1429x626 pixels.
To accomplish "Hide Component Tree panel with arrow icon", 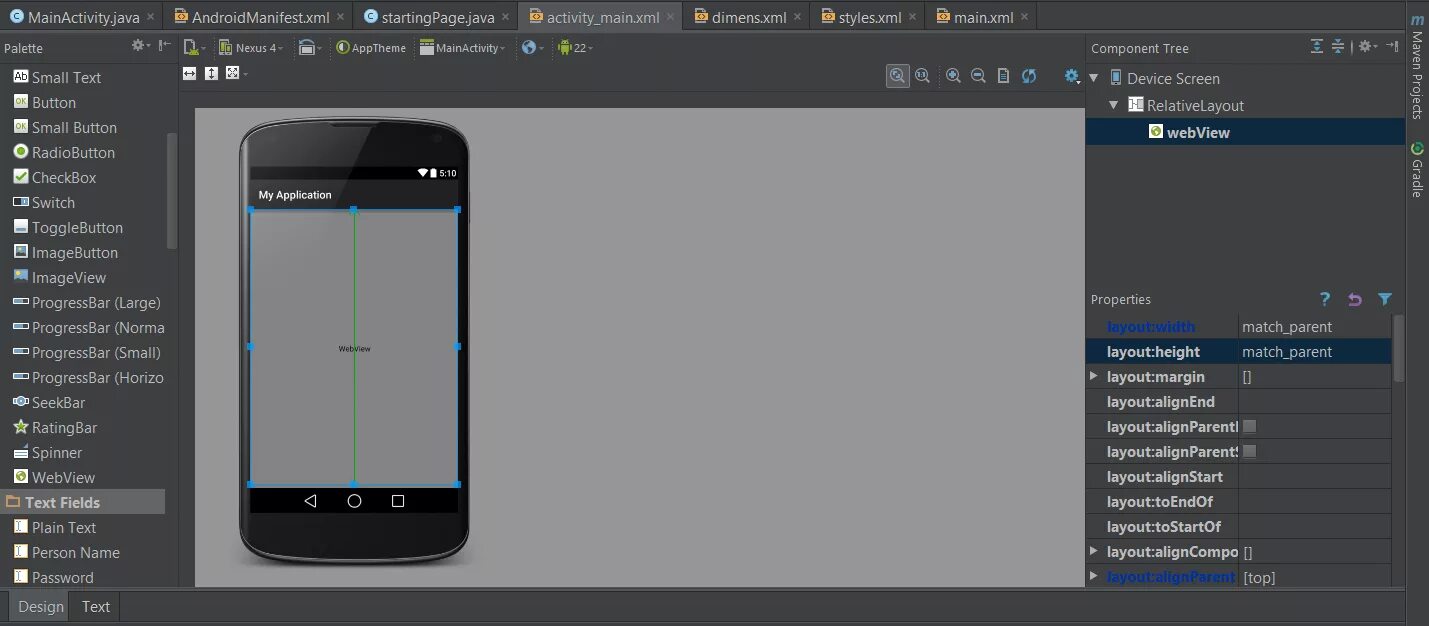I will (x=1392, y=47).
